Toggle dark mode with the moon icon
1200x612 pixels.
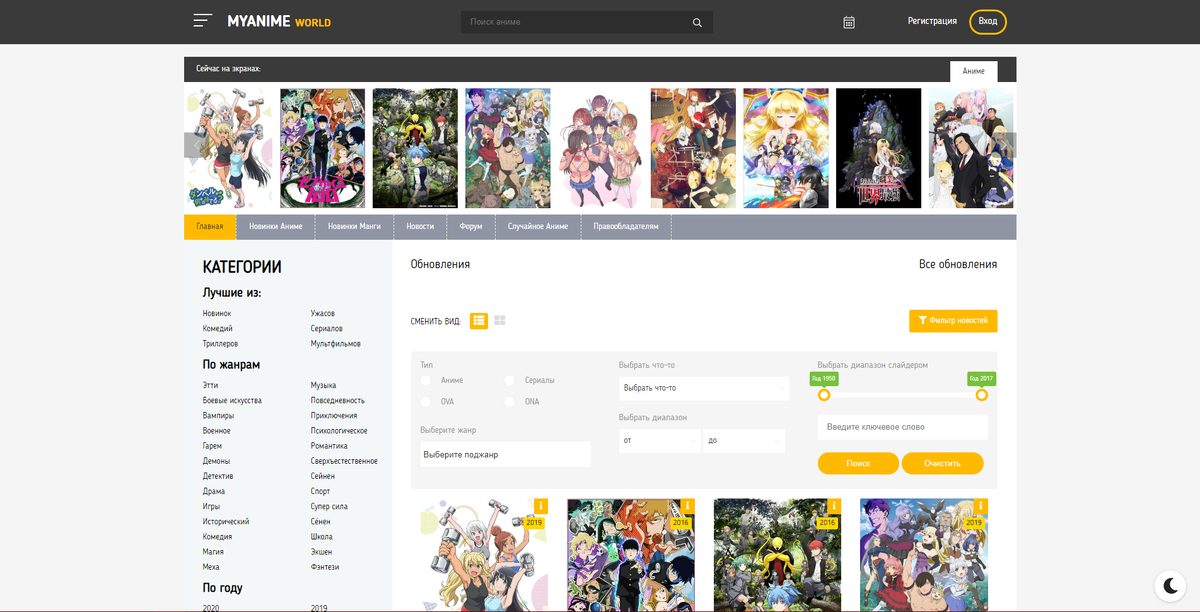click(x=1170, y=585)
